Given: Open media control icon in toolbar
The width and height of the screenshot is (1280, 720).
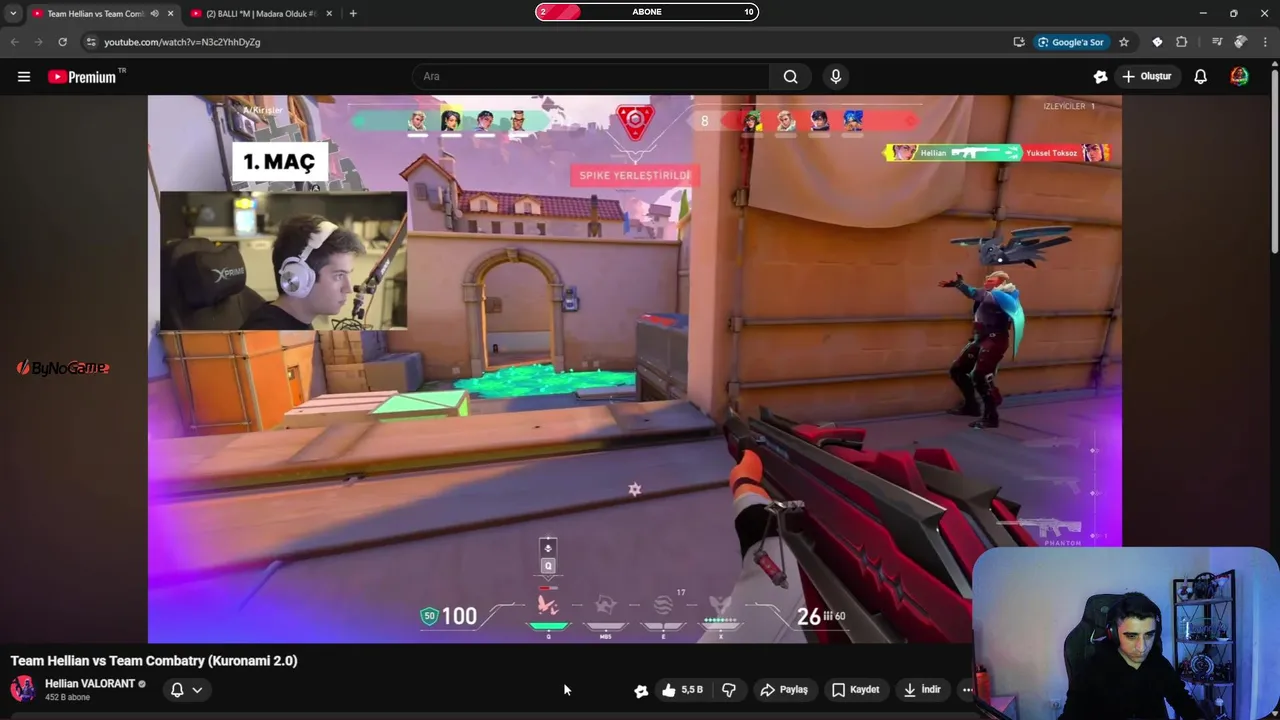Looking at the screenshot, I should click(1216, 42).
